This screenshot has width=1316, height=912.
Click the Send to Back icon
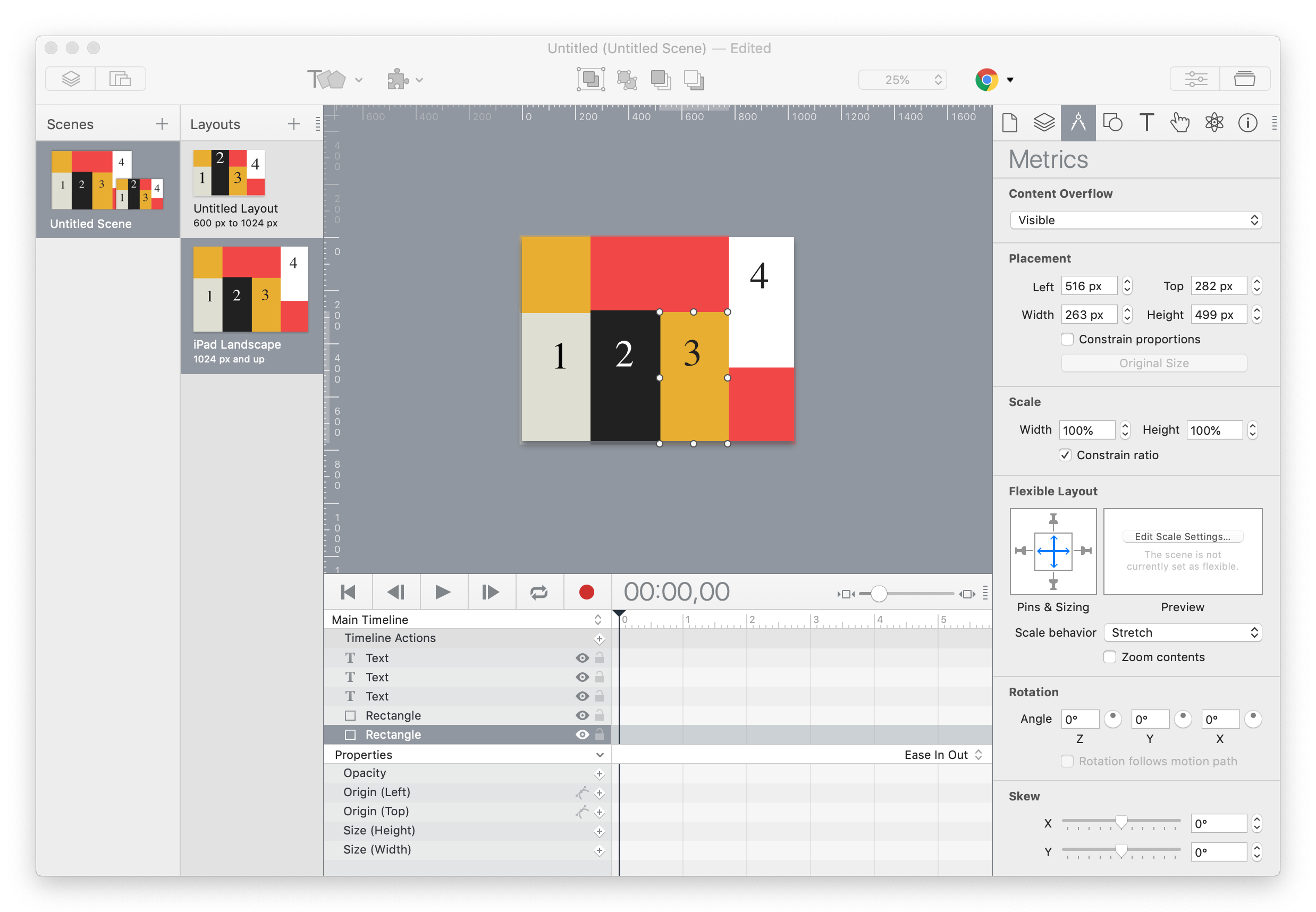click(x=694, y=80)
